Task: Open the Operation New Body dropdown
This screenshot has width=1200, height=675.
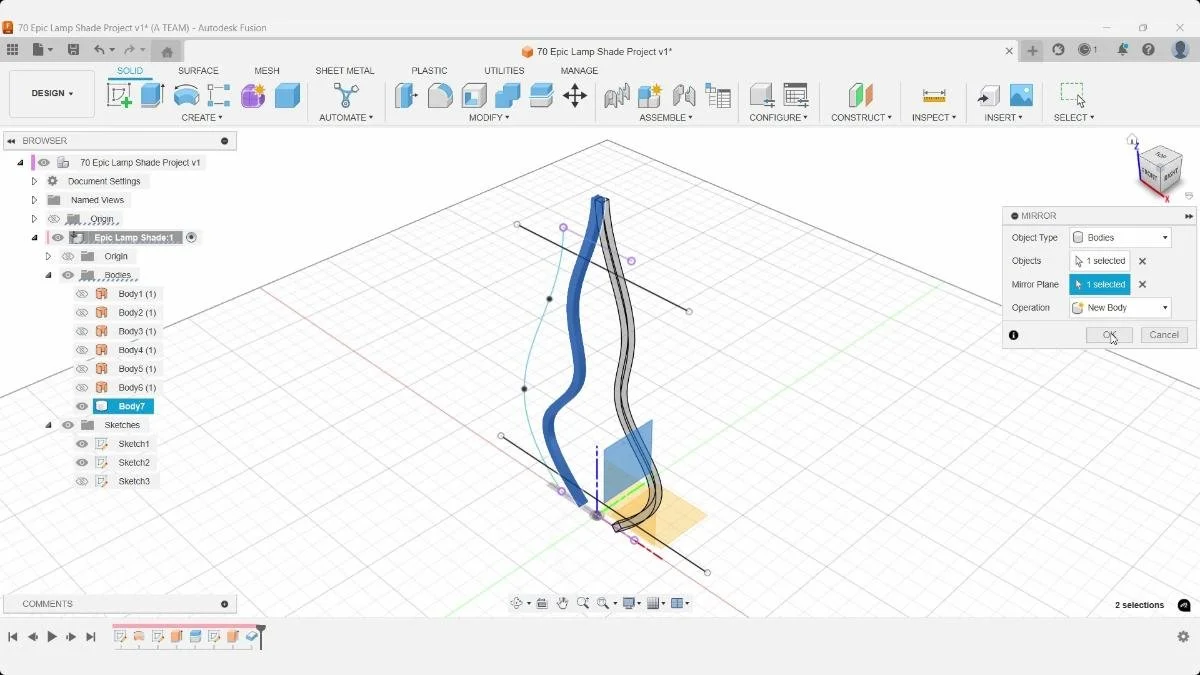Action: tap(1120, 308)
